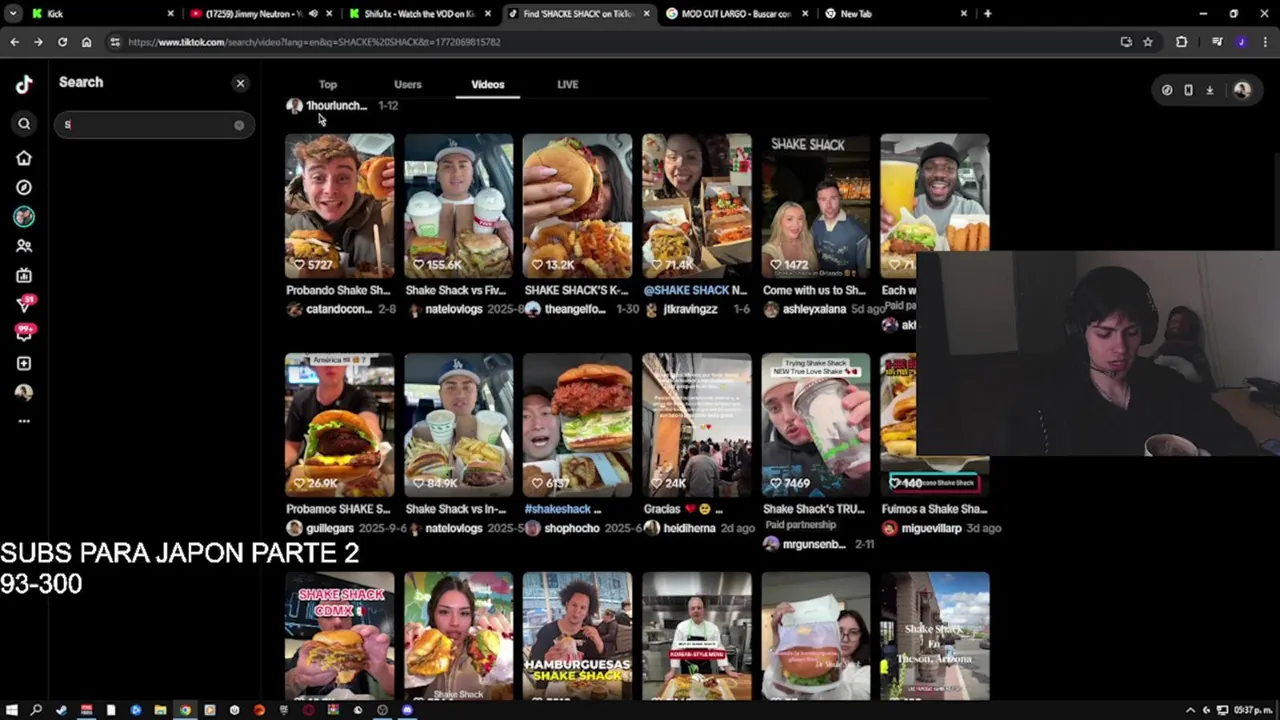
Task: Open the browser Extensions puzzle icon
Action: 1181,42
